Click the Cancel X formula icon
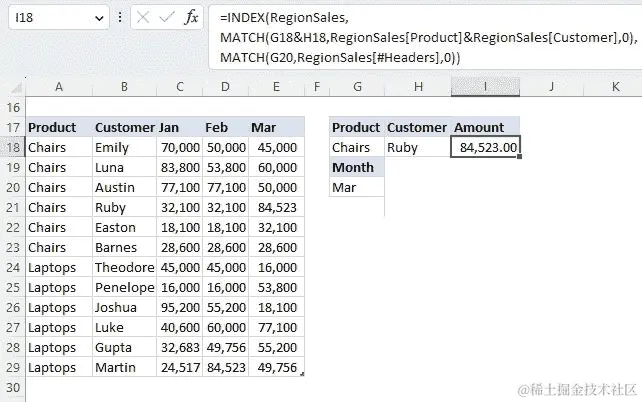Screen dimensions: 642x402 [x=143, y=18]
